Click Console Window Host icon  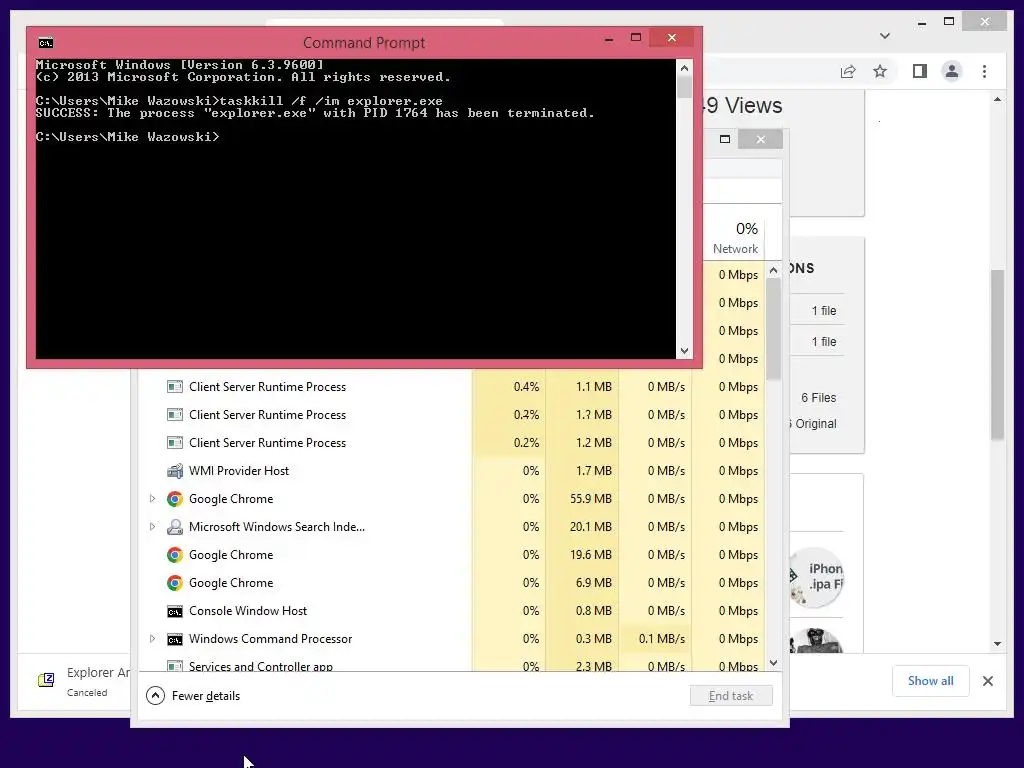(x=174, y=611)
